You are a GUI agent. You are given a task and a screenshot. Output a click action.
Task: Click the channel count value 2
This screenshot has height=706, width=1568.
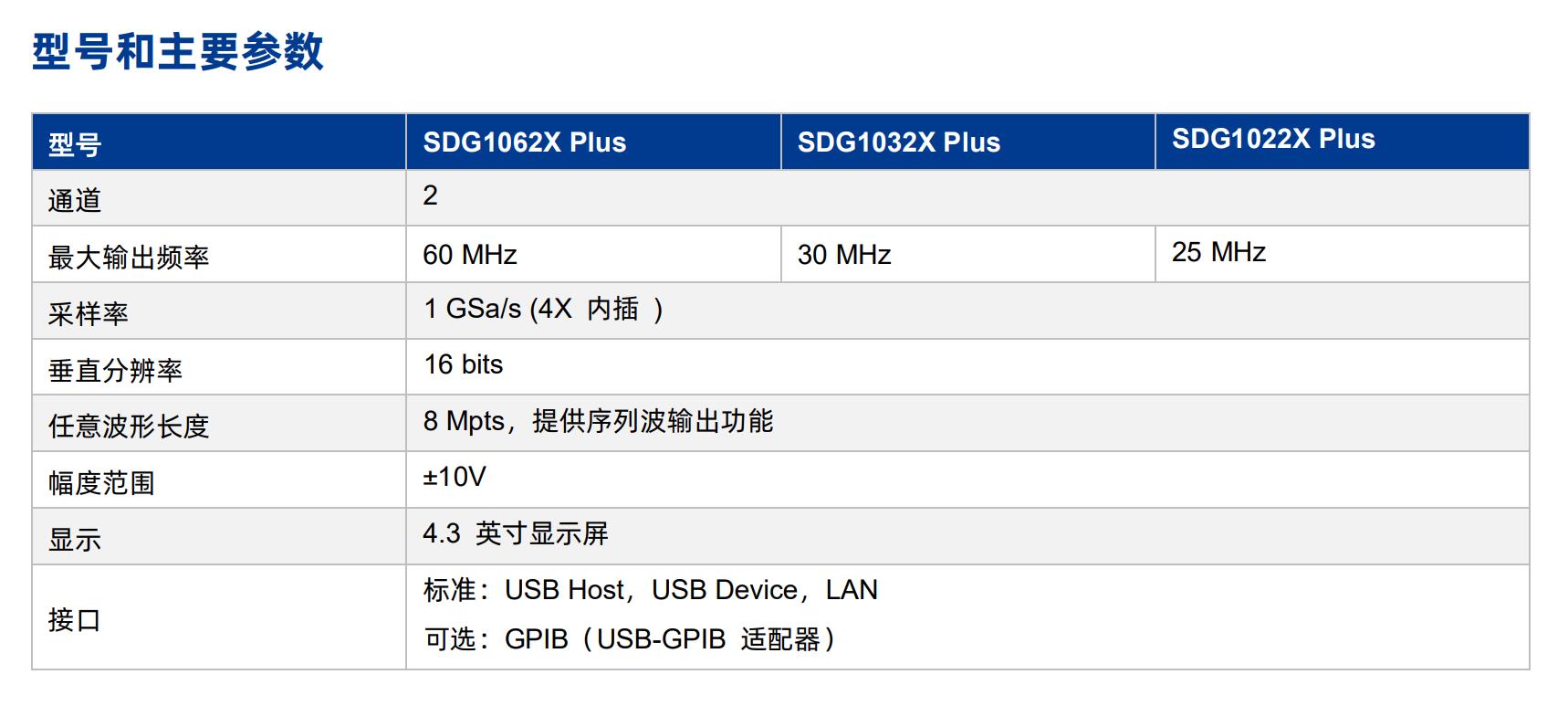(431, 195)
